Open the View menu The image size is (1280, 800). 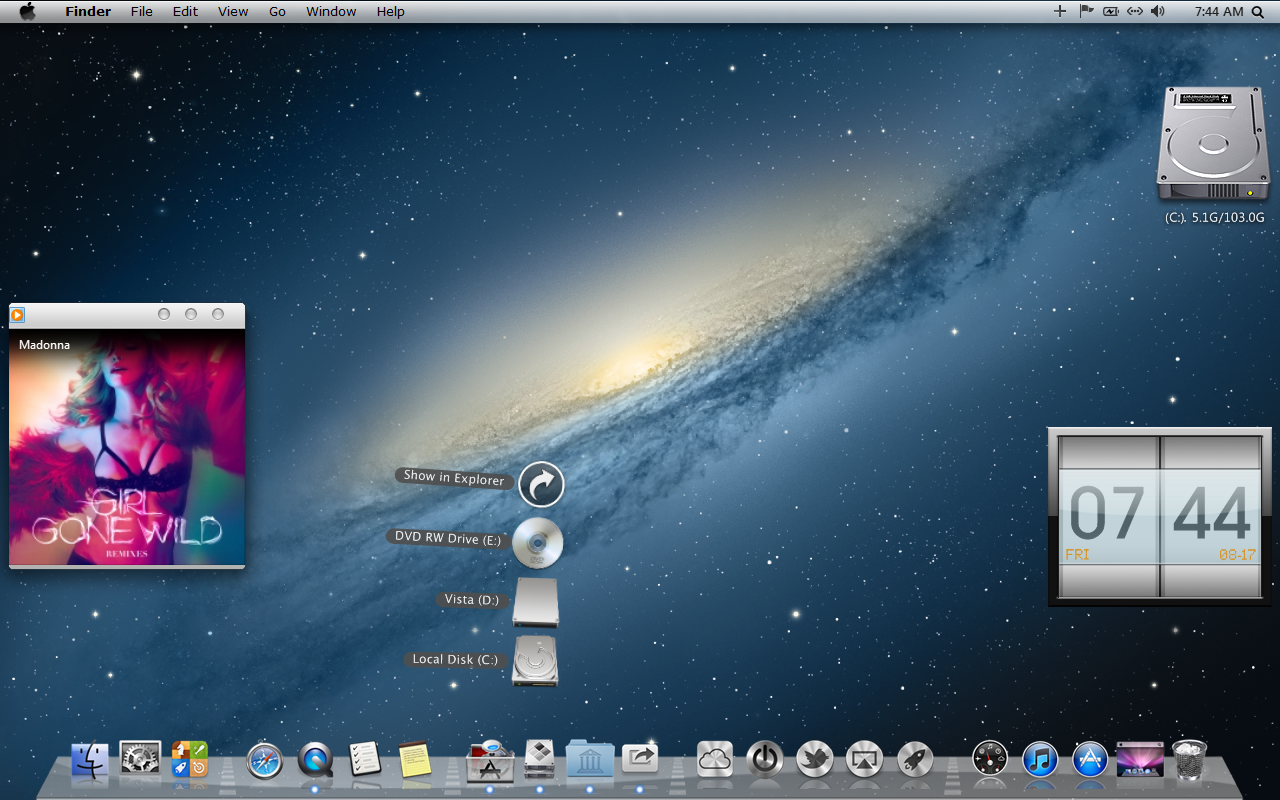click(233, 11)
